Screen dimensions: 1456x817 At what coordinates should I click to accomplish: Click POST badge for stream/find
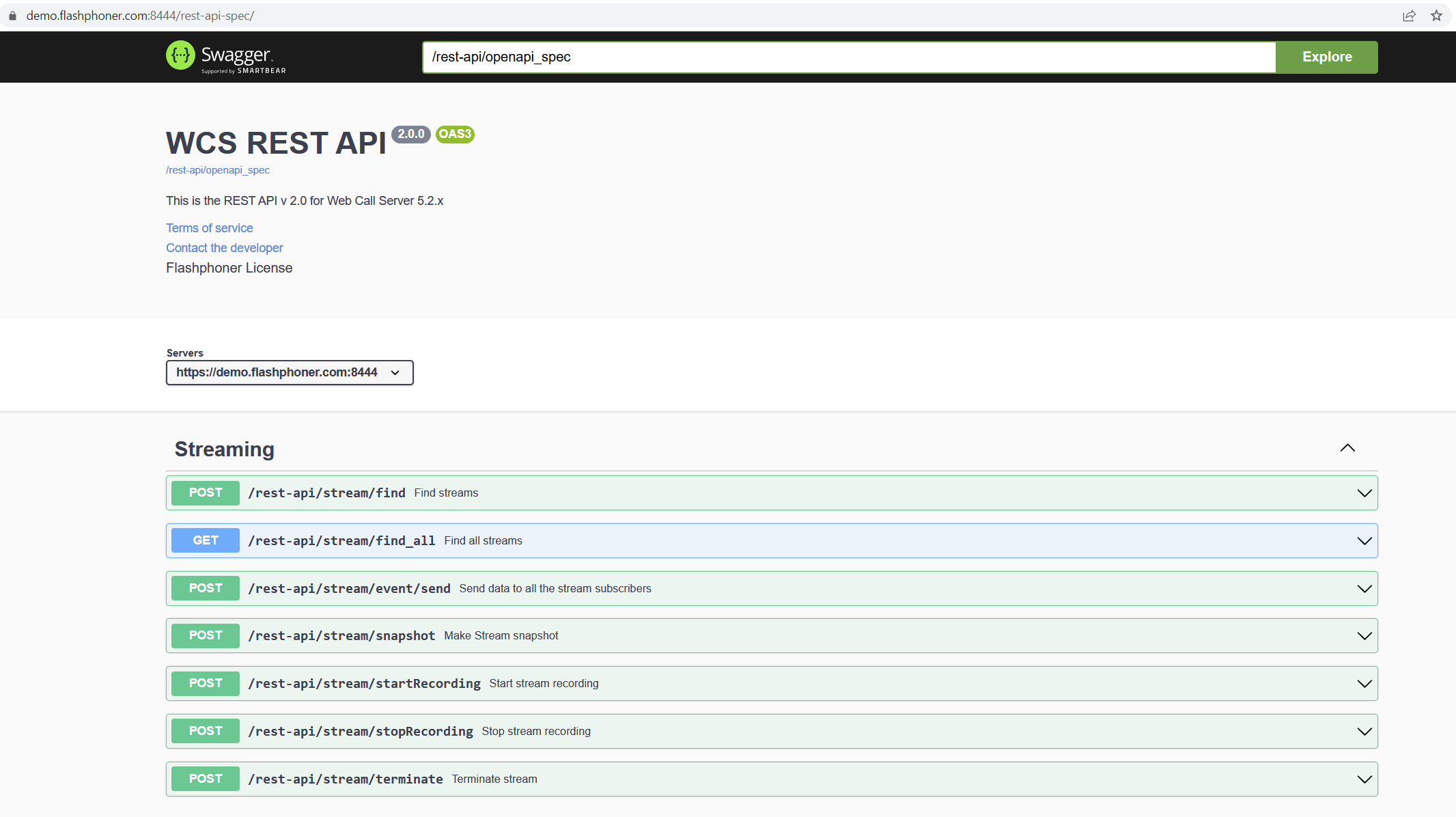(206, 493)
